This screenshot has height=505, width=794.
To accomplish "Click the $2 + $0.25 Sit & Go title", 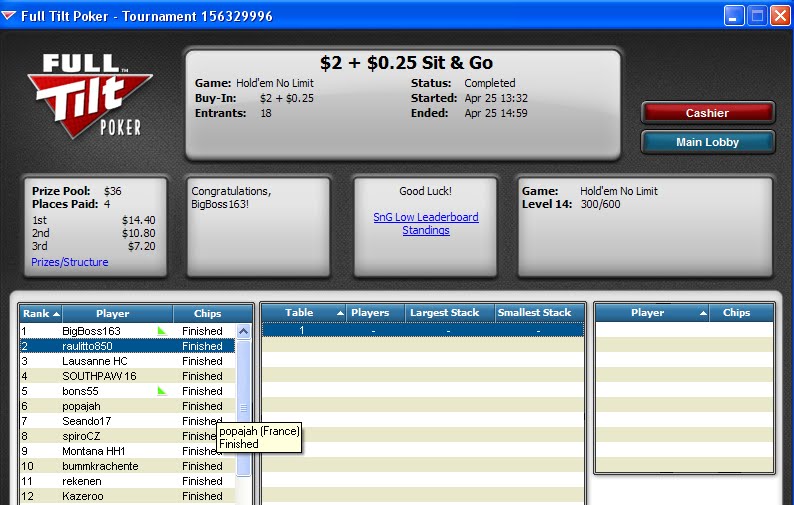I will [406, 63].
